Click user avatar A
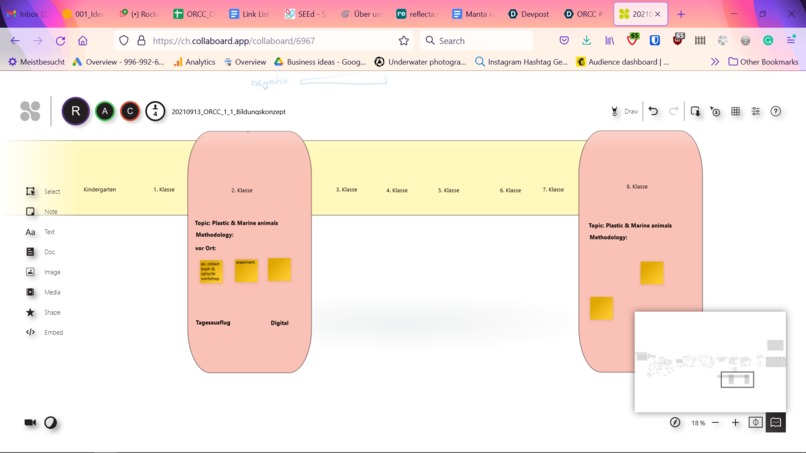This screenshot has width=806, height=453. tap(105, 111)
